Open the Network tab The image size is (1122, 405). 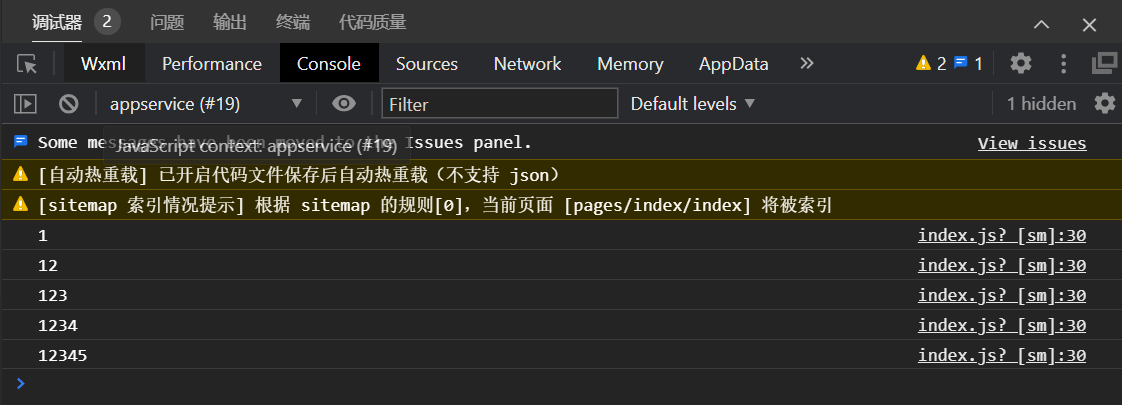click(527, 64)
